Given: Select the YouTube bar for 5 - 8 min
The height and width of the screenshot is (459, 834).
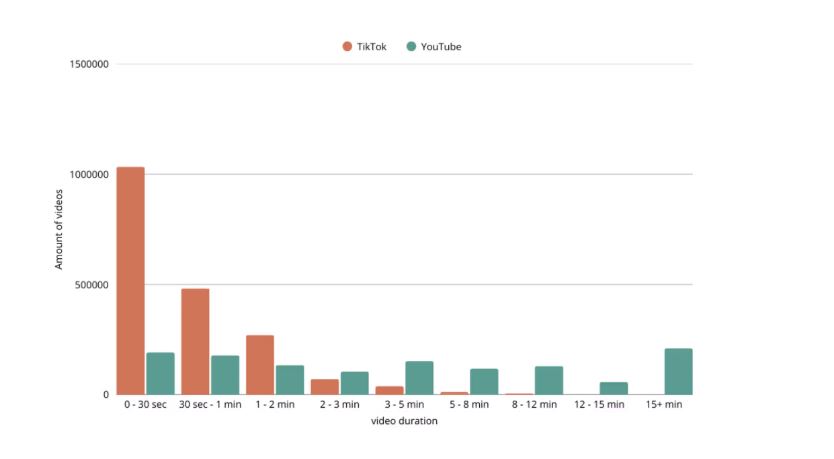Looking at the screenshot, I should [x=484, y=382].
